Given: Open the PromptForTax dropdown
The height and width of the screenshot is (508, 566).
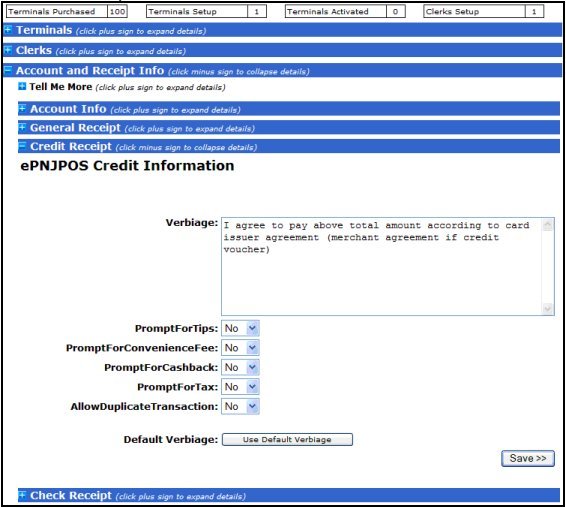Looking at the screenshot, I should [240, 387].
